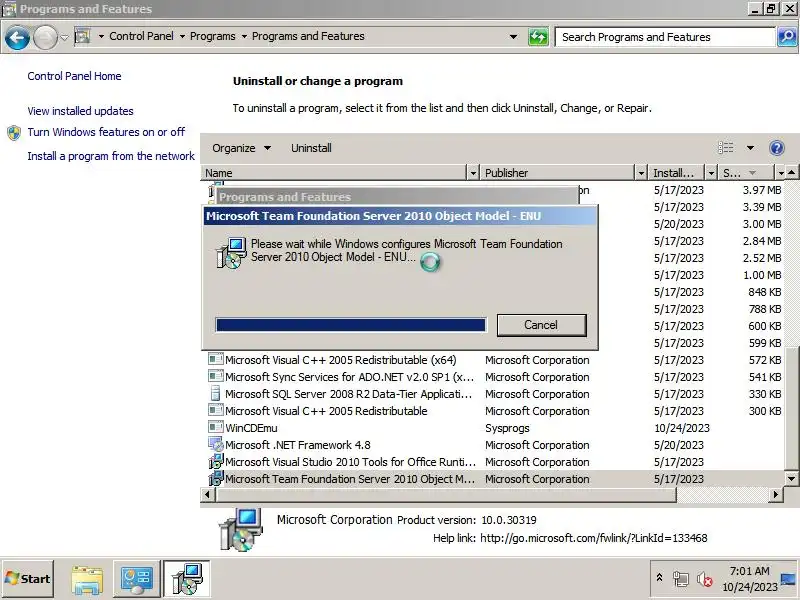
Task: Cancel the Team Foundation Server configuration dialog
Action: point(541,325)
